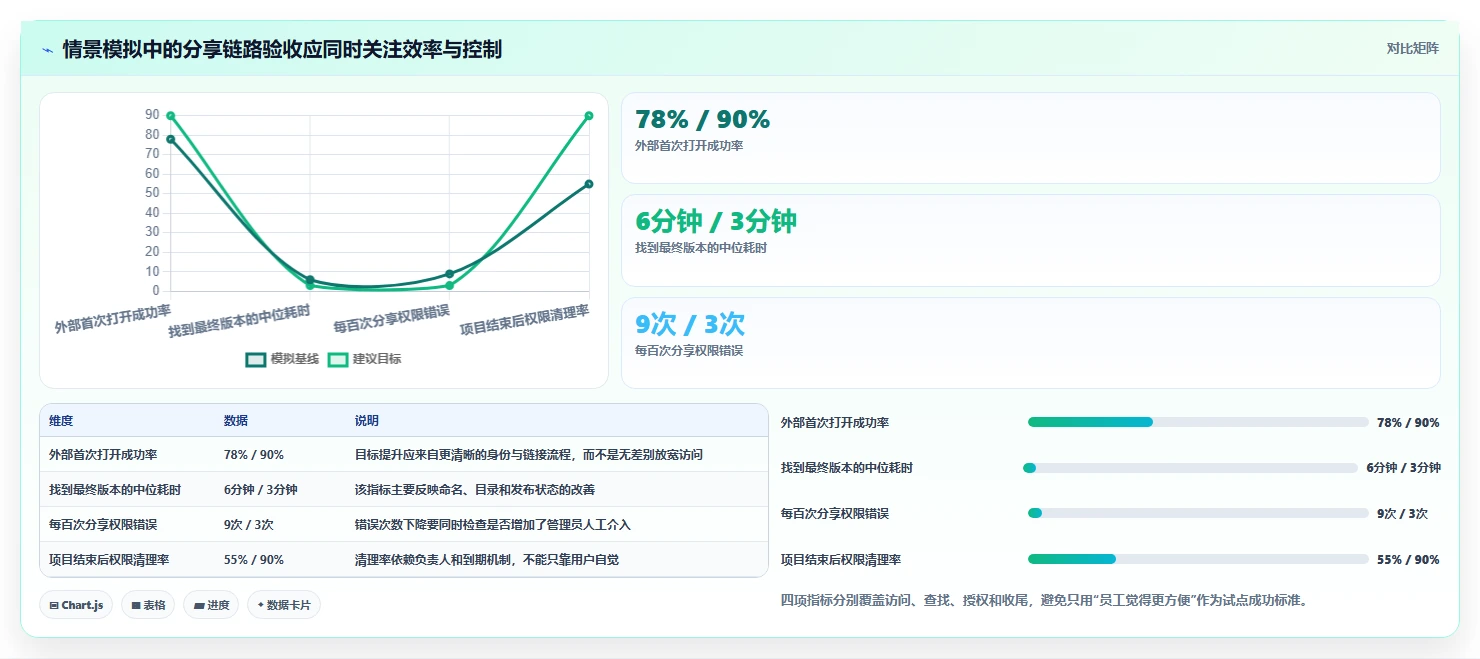
Task: Open the 78% / 90% data card
Action: (1031, 138)
